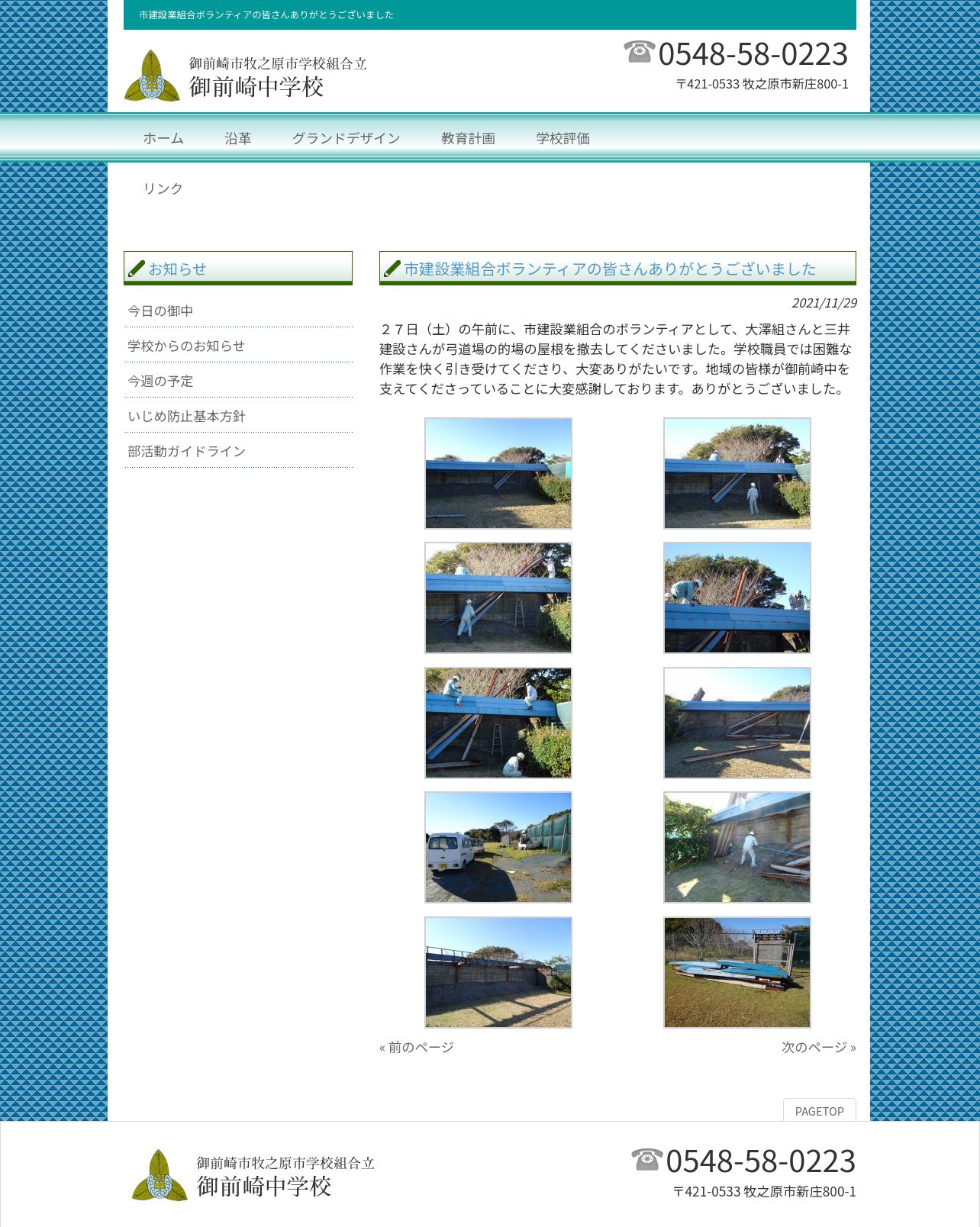The width and height of the screenshot is (980, 1227).
Task: Go to グランドデザイン page
Action: (347, 138)
